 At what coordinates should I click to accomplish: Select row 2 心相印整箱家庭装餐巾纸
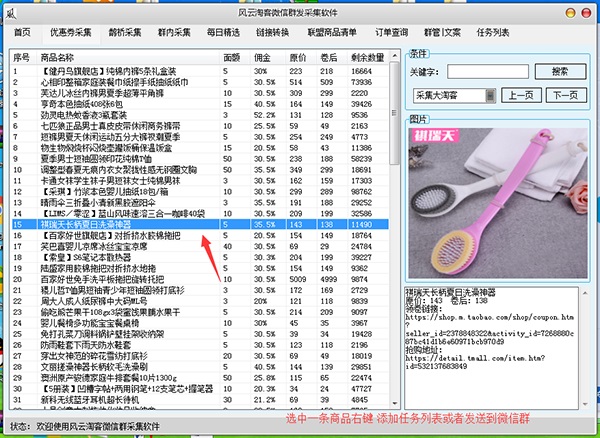(x=199, y=82)
